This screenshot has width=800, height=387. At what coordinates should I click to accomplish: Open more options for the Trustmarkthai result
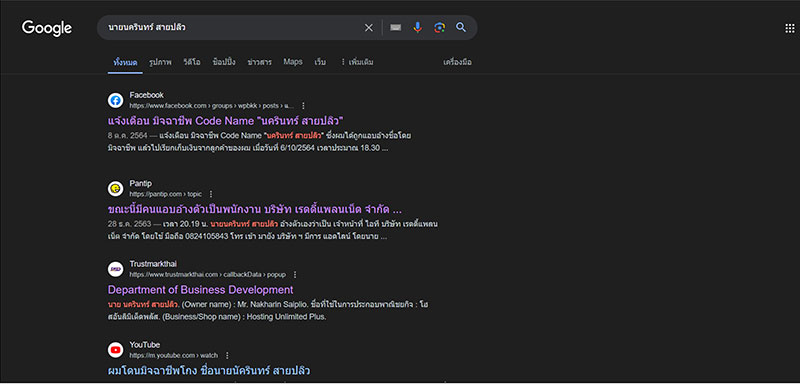point(294,274)
